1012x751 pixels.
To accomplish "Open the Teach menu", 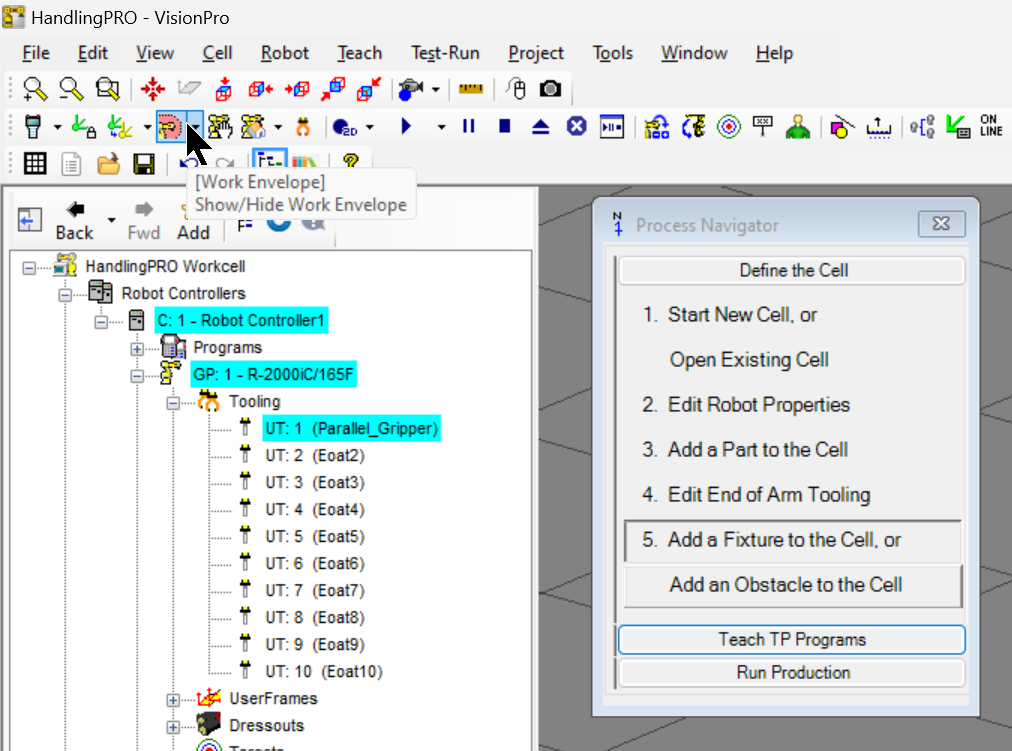I will (x=359, y=53).
